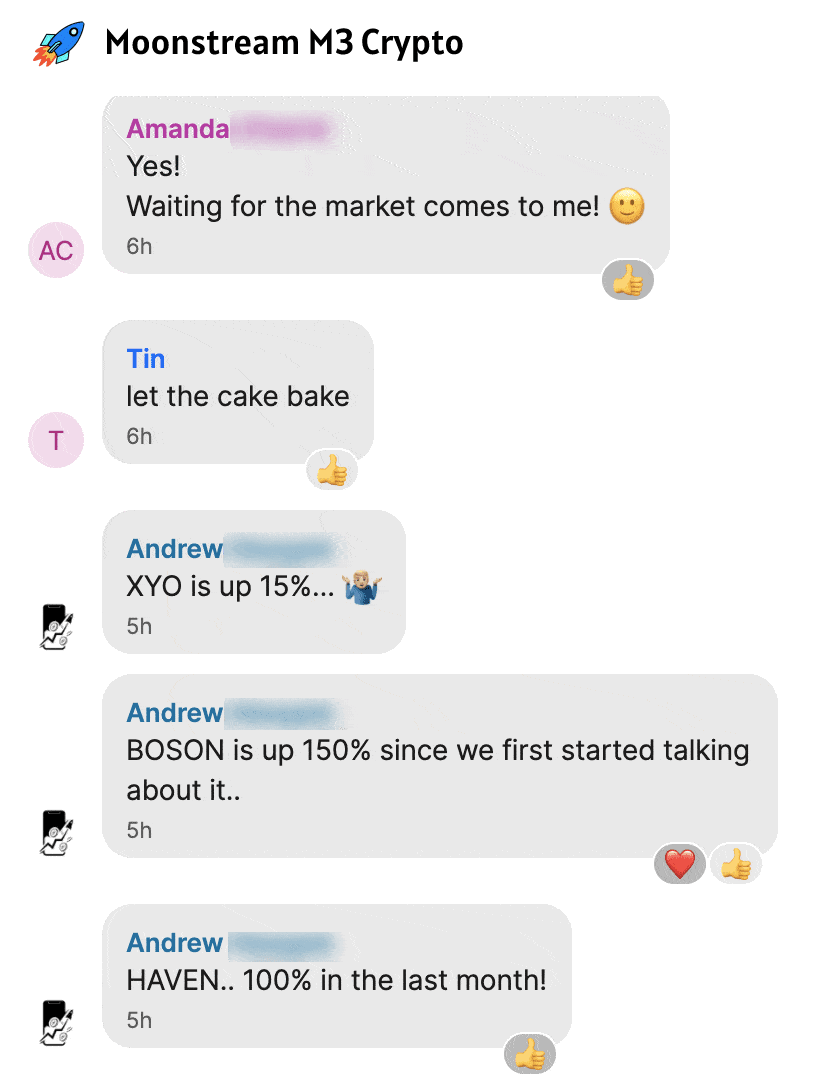The image size is (834, 1092).
Task: Toggle thumbs-up reaction on the BOSON message
Action: pos(736,864)
